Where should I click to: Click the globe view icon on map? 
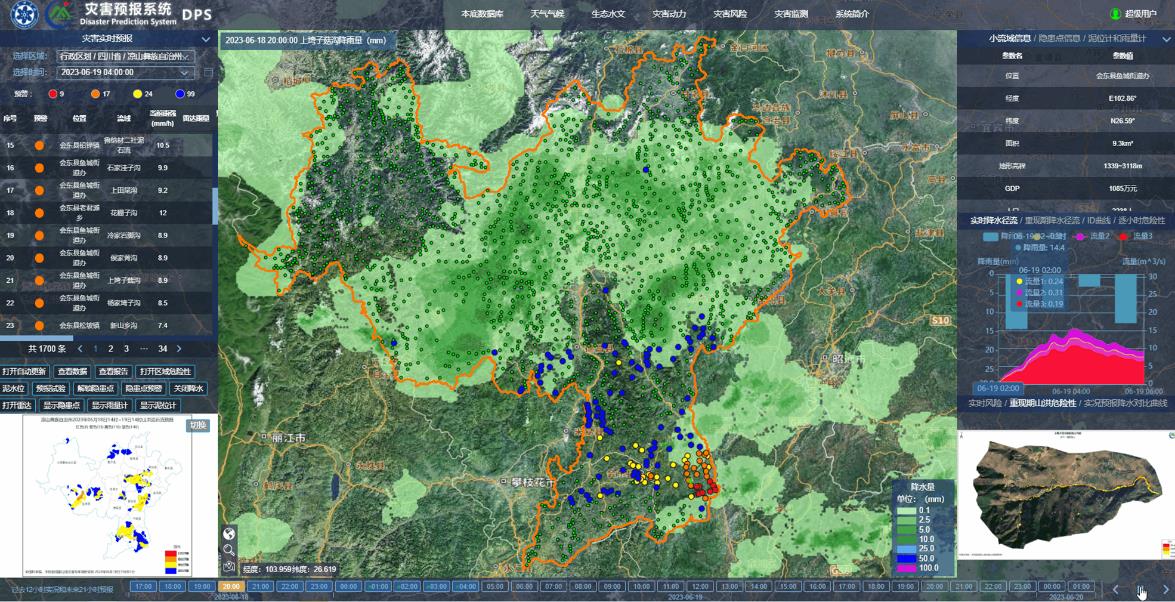(x=229, y=533)
